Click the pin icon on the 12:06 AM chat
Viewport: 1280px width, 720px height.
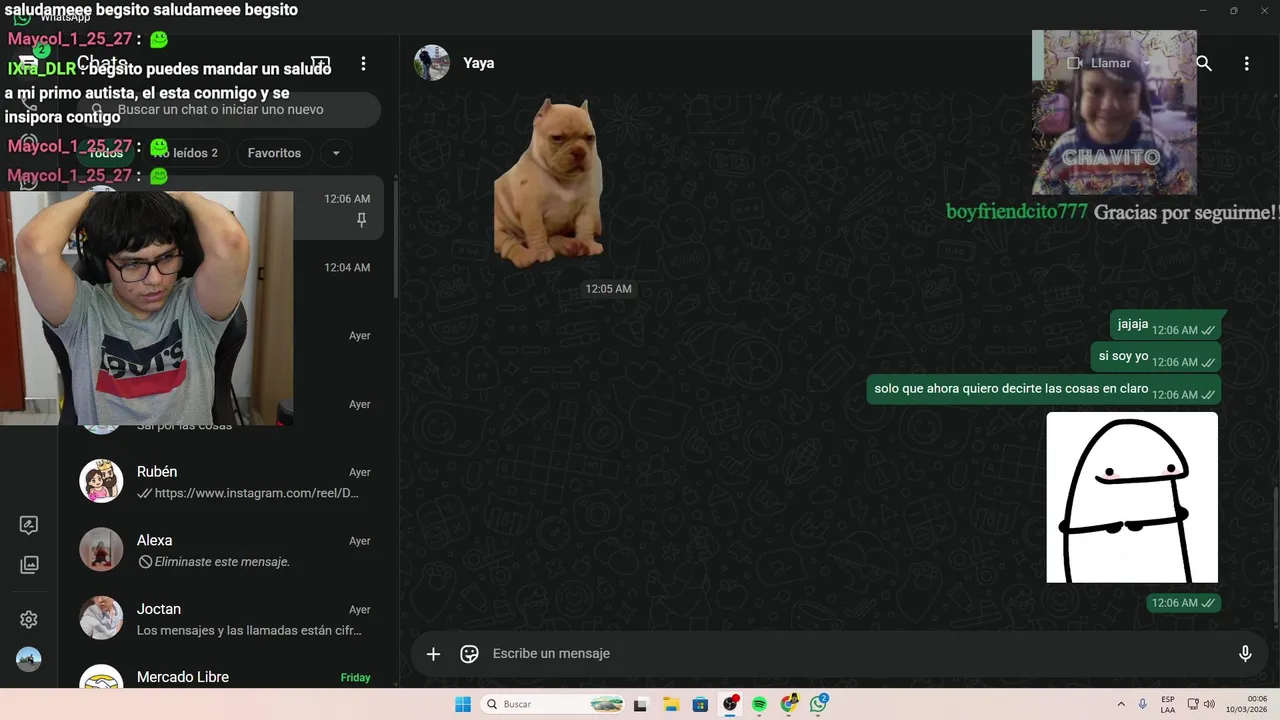pyautogui.click(x=362, y=220)
